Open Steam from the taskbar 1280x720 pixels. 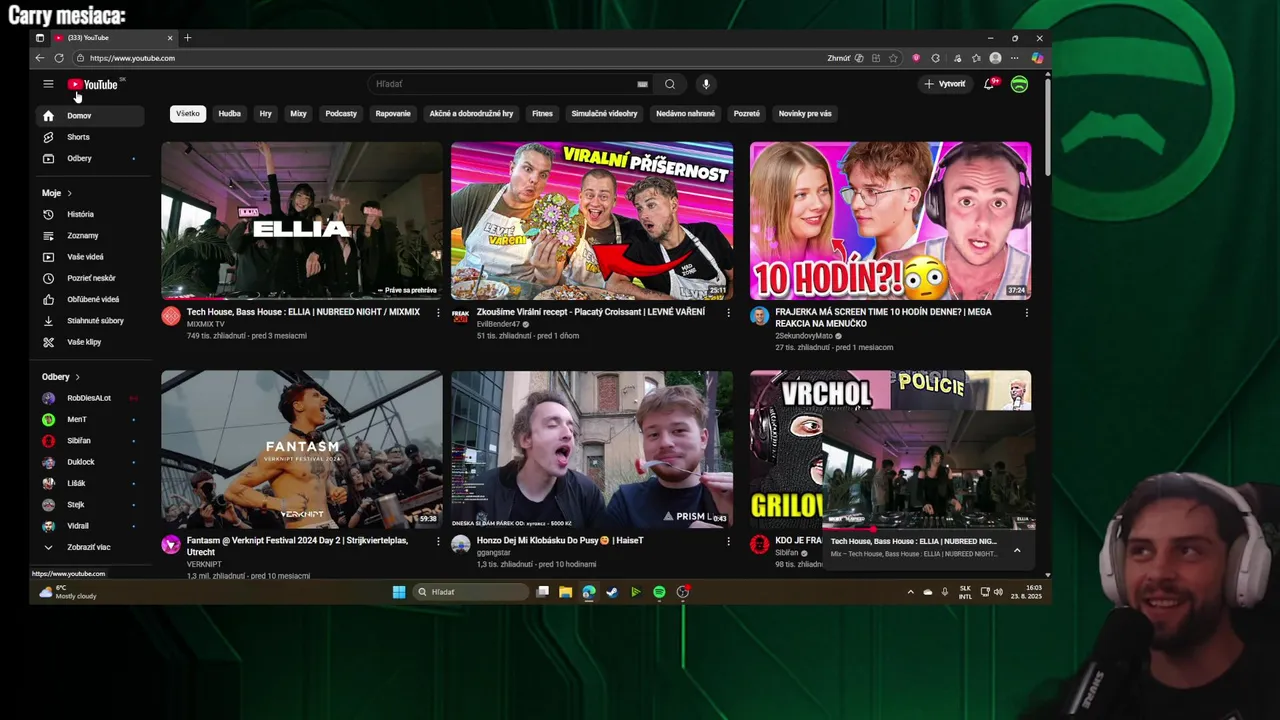coord(612,592)
